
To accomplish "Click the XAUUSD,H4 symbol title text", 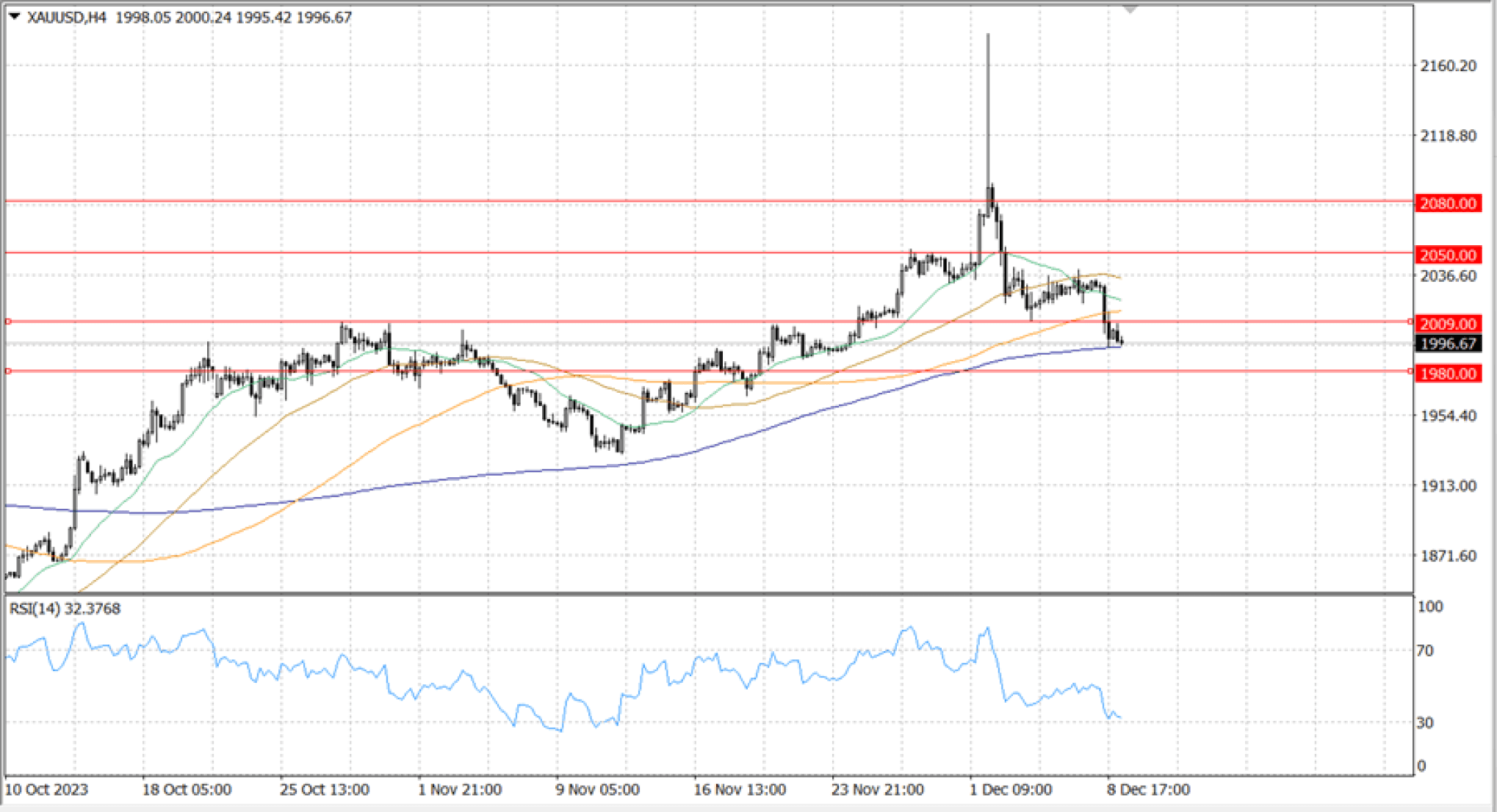I will point(66,17).
